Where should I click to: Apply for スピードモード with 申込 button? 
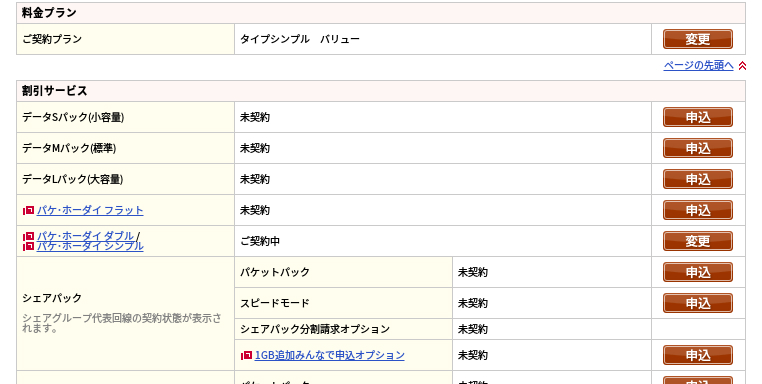[x=698, y=303]
